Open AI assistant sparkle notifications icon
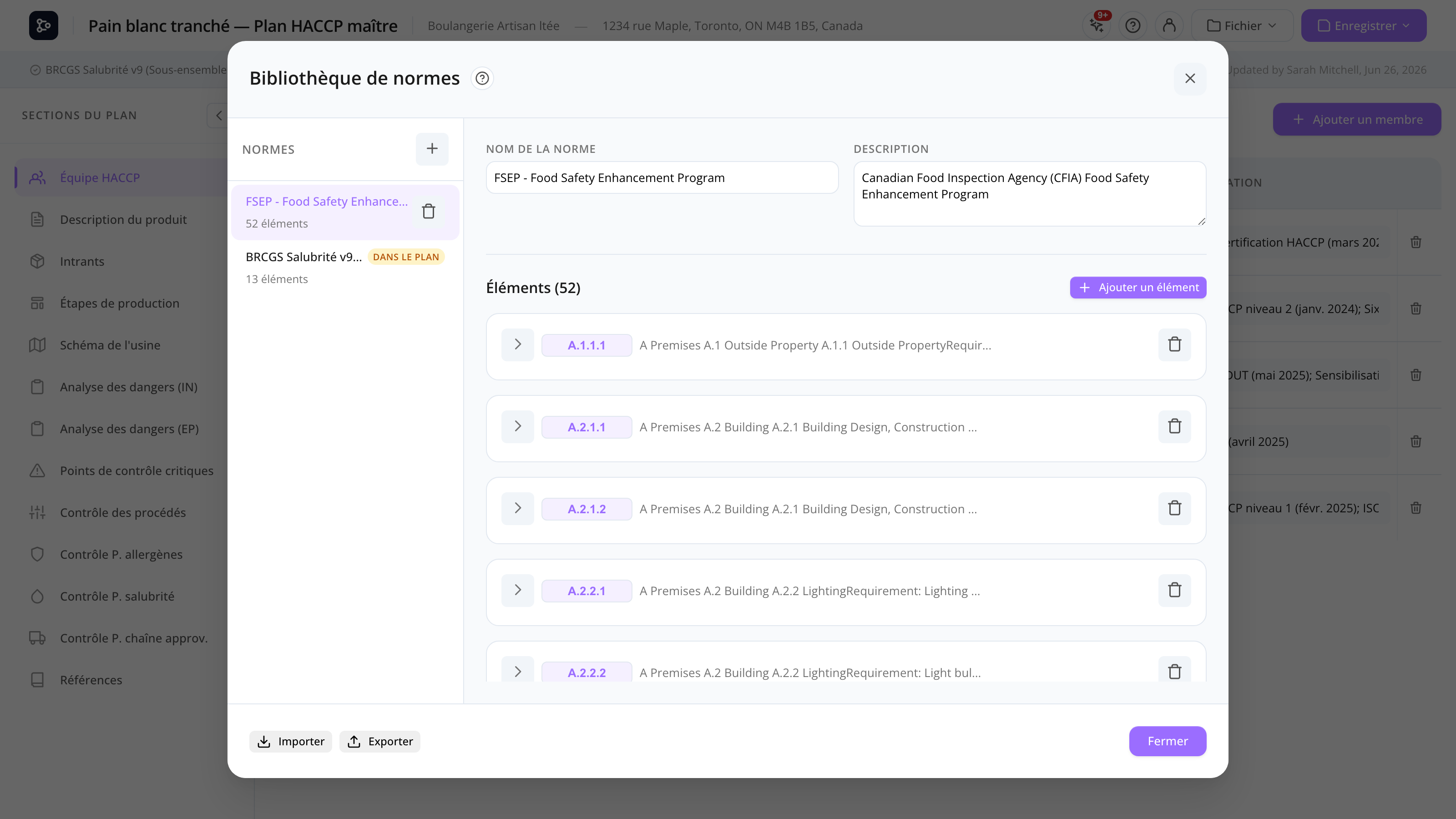Viewport: 1456px width, 819px height. 1097,25
